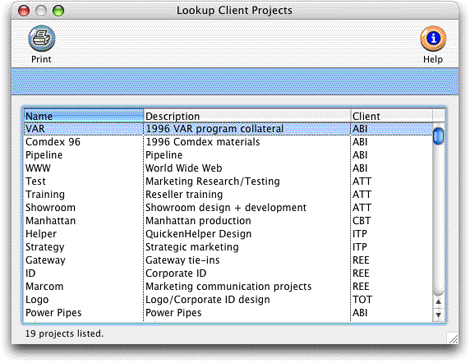Click the green zoom window button

point(58,11)
